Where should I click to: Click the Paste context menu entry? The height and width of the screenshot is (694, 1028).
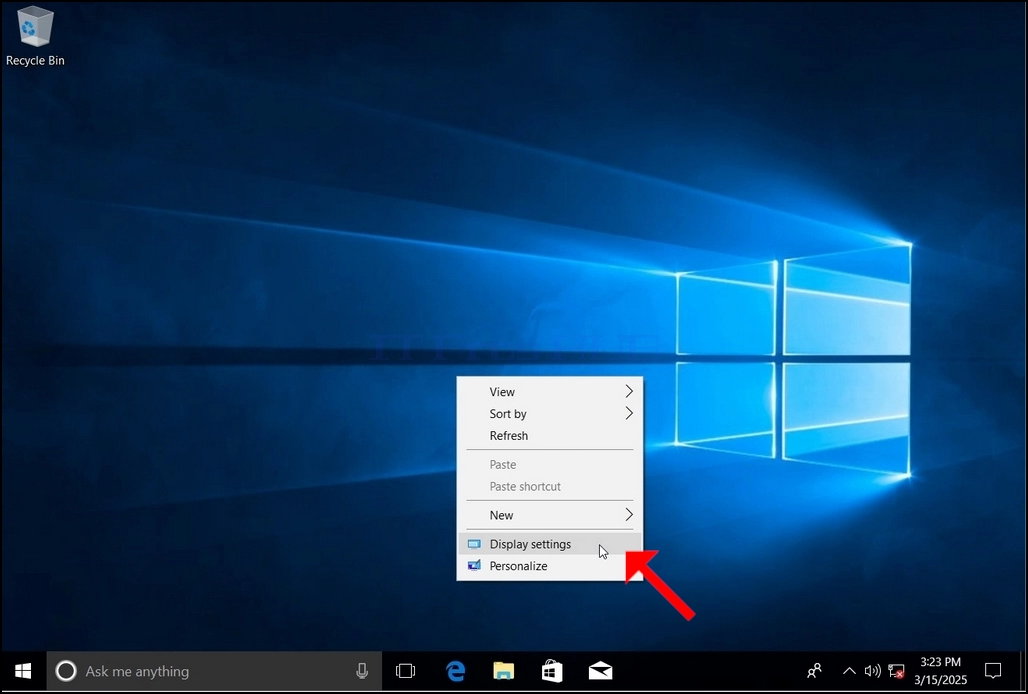click(x=549, y=465)
